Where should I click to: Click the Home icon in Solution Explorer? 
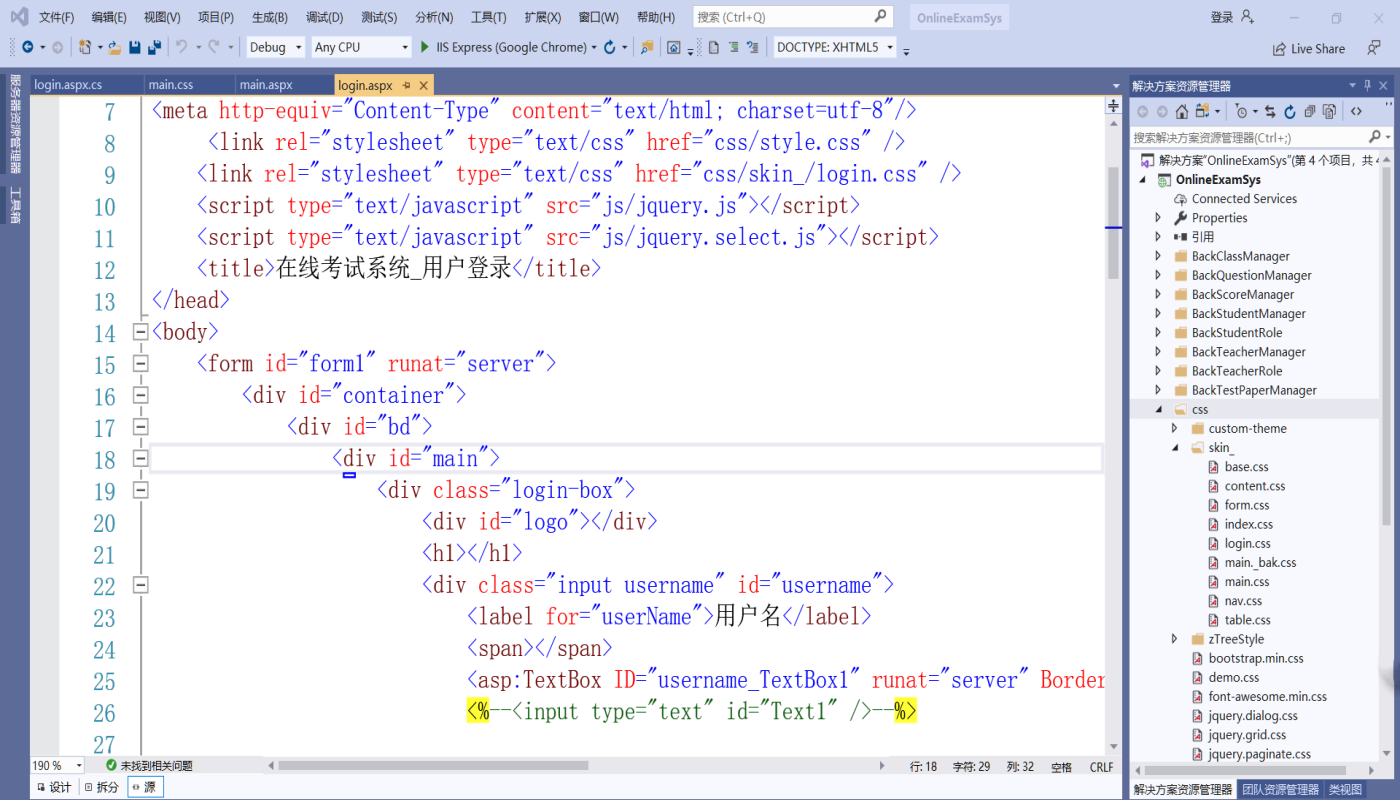point(1182,111)
